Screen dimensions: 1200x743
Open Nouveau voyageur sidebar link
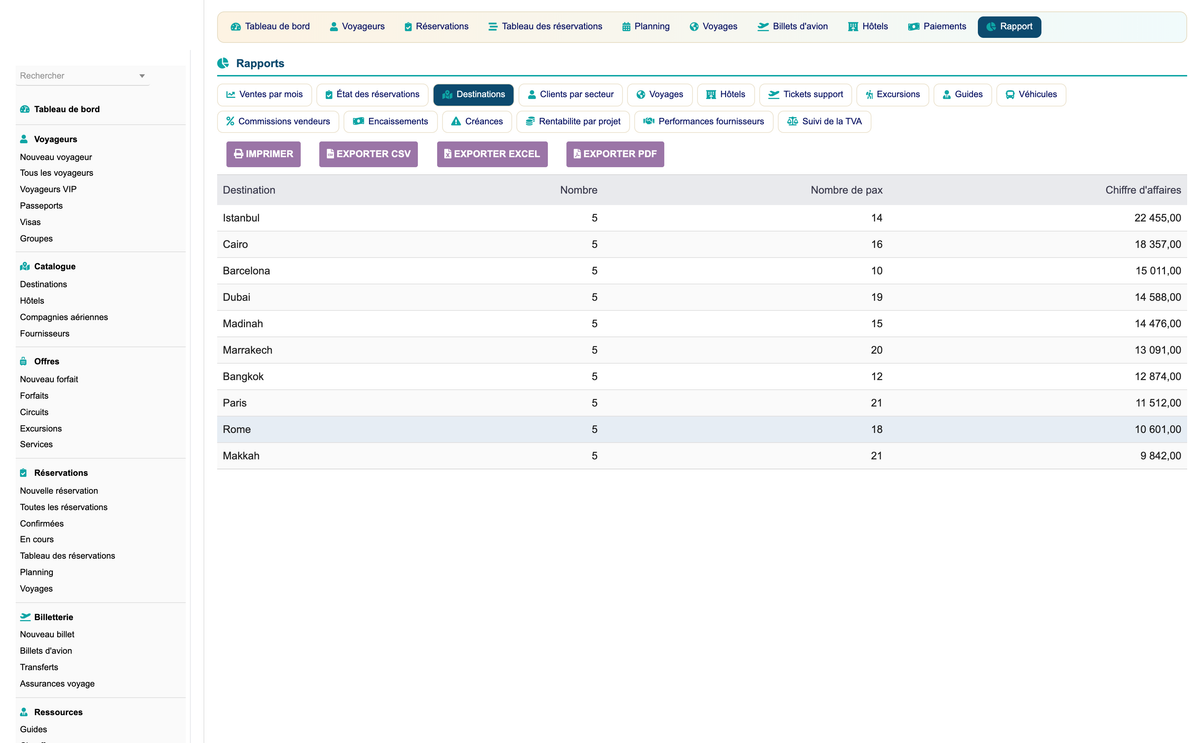(56, 157)
